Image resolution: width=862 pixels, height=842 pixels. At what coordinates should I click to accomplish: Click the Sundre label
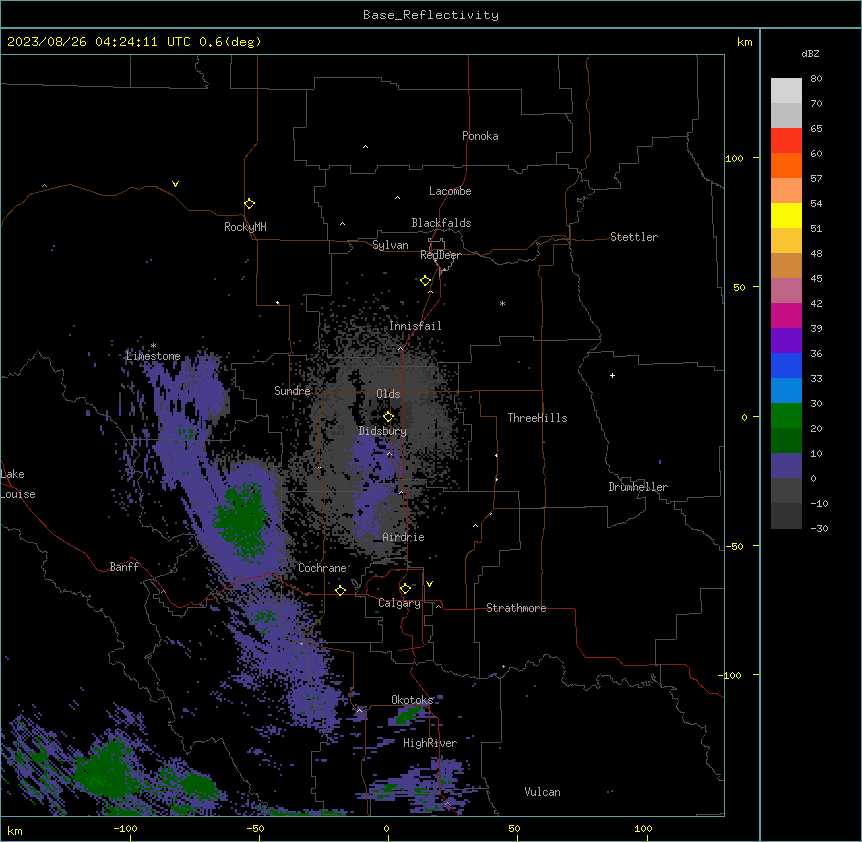(292, 391)
